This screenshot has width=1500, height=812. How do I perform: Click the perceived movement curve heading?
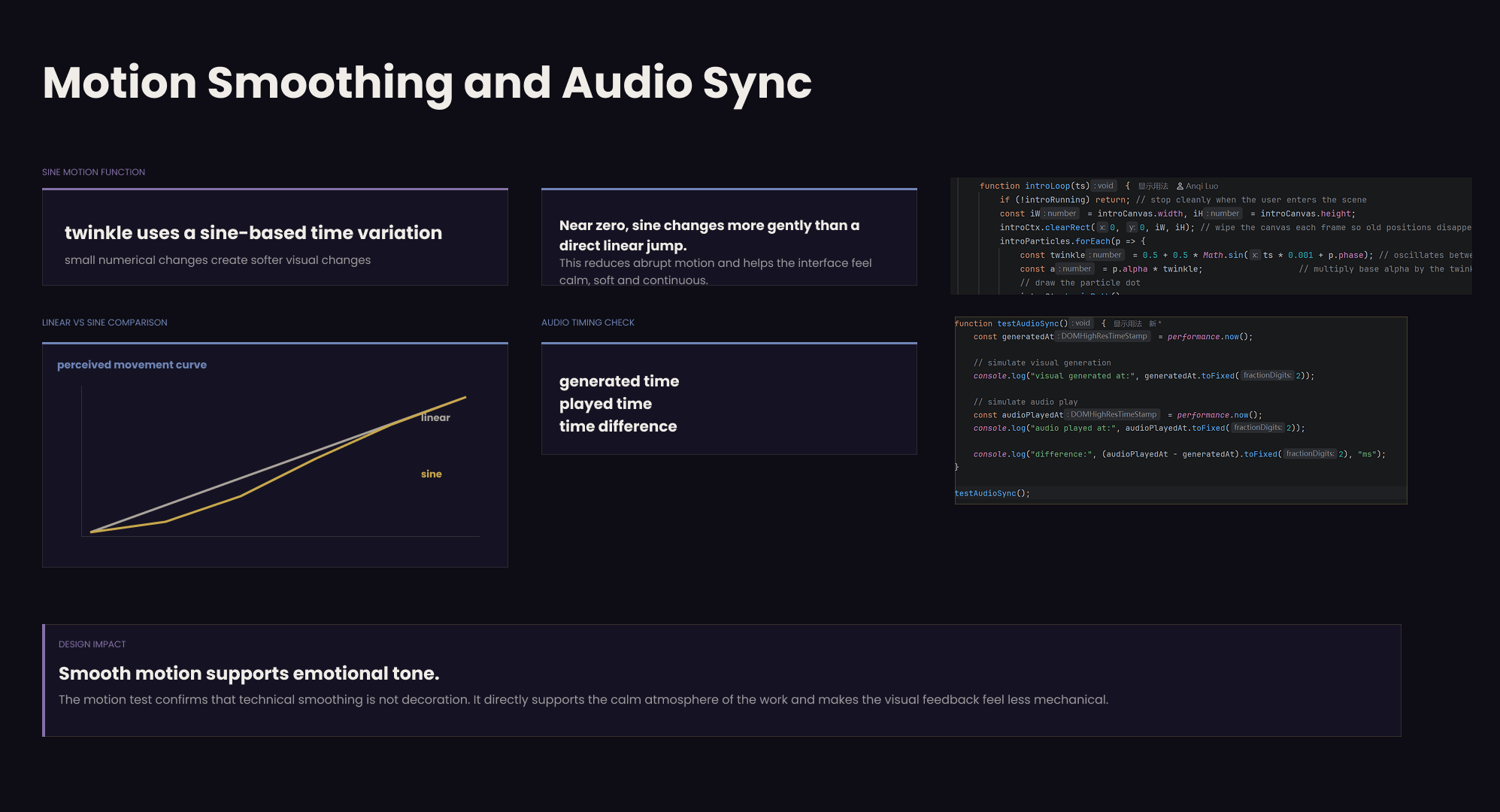(132, 365)
